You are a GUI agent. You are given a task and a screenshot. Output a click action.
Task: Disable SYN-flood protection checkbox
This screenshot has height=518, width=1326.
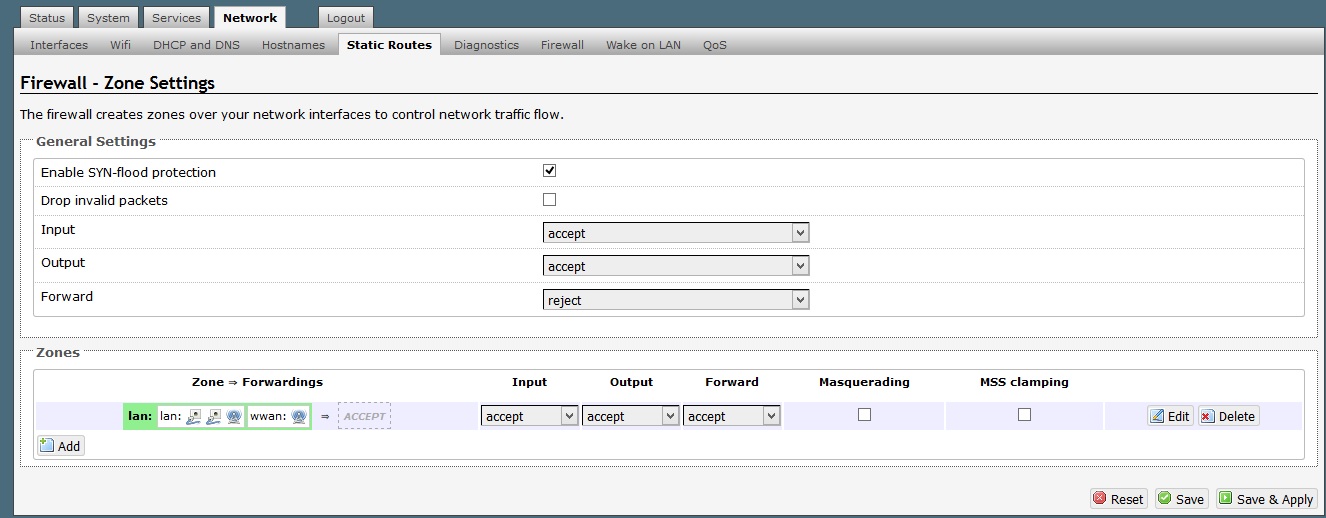tap(549, 171)
